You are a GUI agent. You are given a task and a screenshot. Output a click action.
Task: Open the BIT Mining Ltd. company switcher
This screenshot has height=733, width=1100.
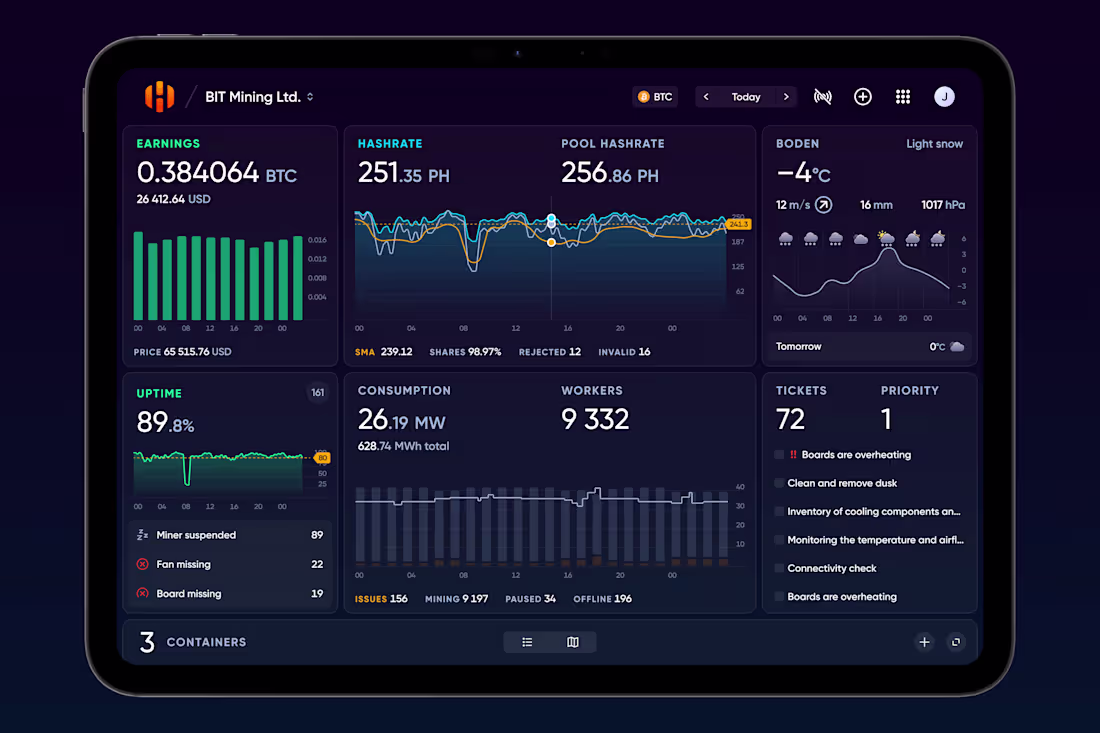click(x=257, y=96)
